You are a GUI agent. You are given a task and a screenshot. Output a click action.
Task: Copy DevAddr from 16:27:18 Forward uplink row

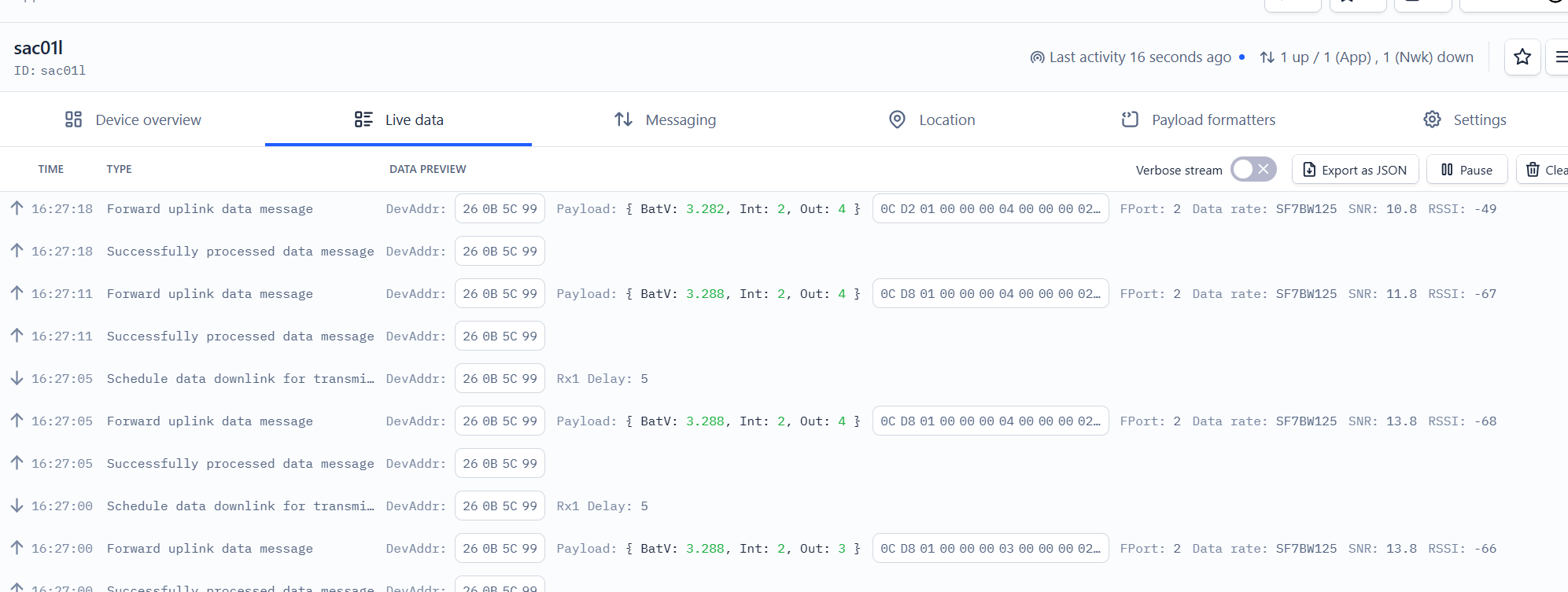pyautogui.click(x=500, y=208)
